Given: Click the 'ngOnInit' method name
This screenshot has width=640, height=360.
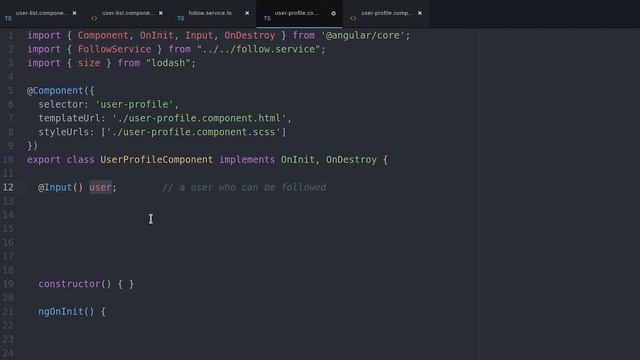Looking at the screenshot, I should coord(61,312).
